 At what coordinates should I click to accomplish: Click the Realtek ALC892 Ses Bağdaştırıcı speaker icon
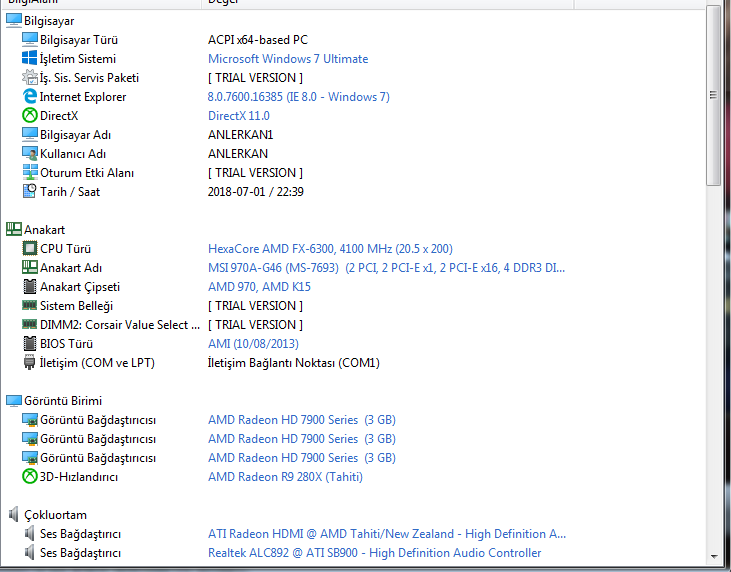(x=29, y=552)
